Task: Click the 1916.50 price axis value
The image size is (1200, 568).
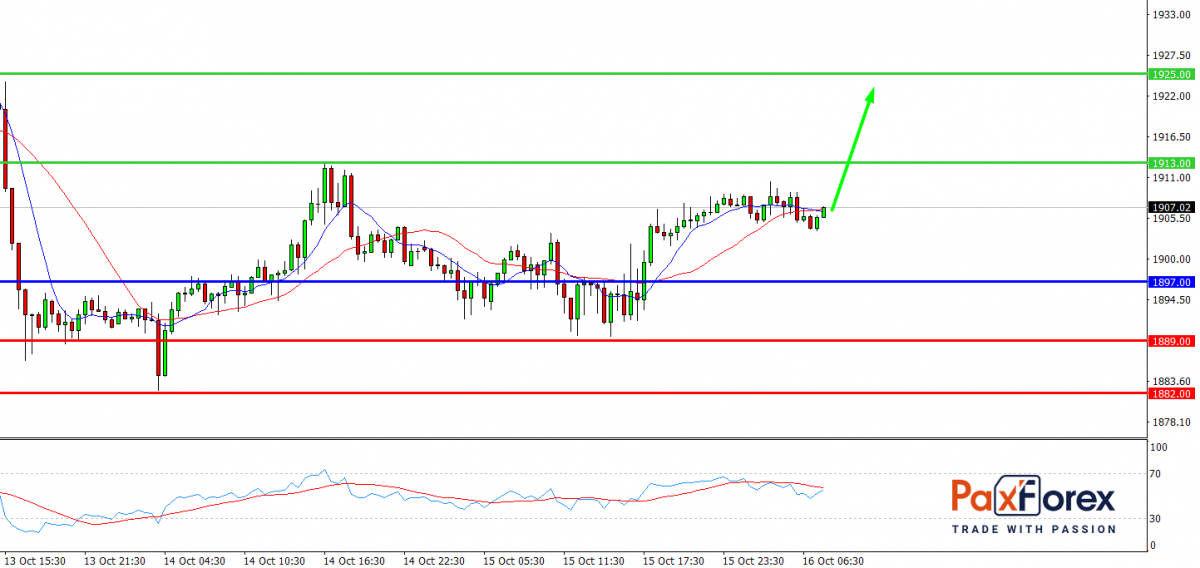Action: (1169, 137)
